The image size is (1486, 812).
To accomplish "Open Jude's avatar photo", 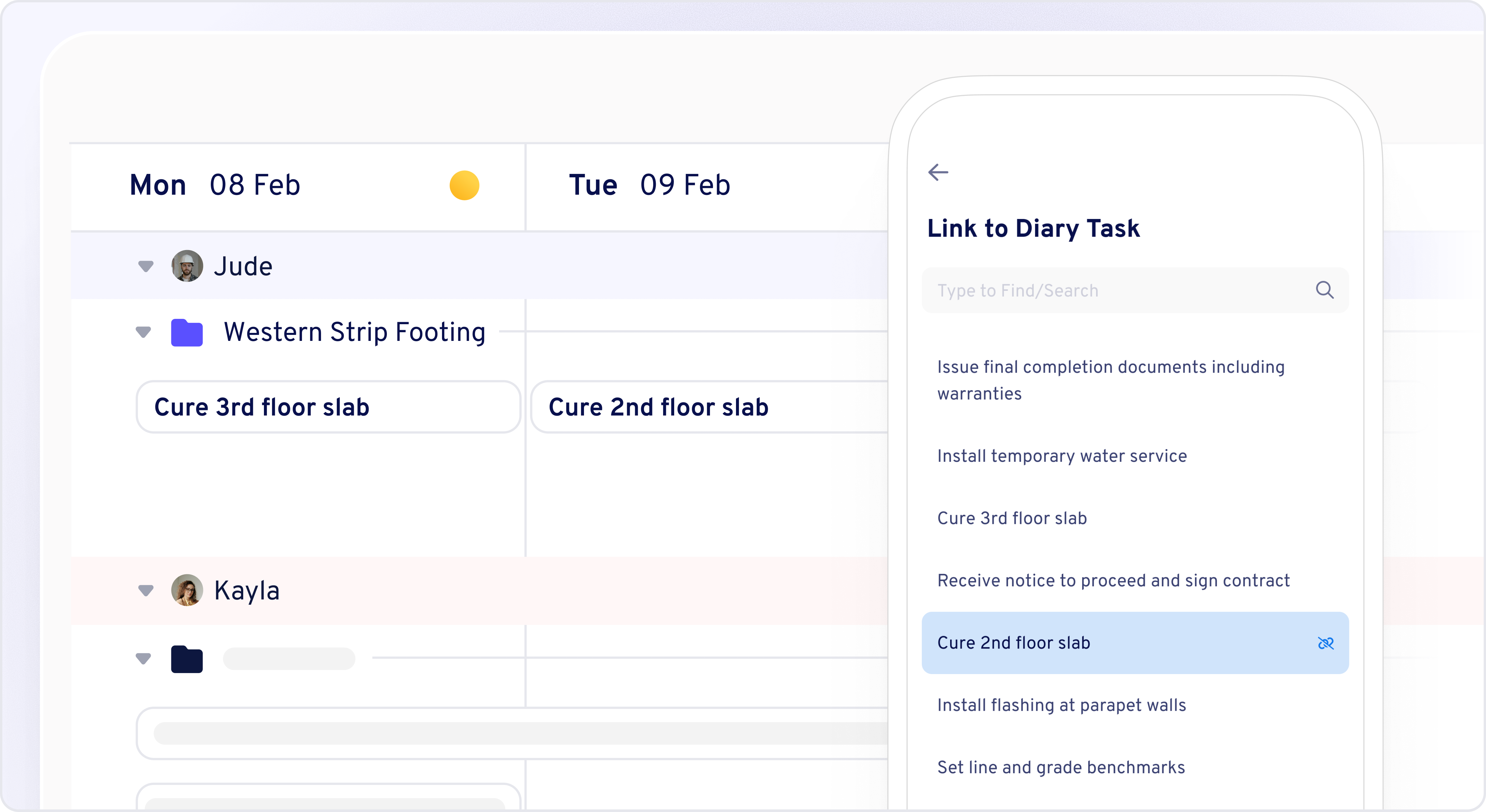I will [x=187, y=266].
